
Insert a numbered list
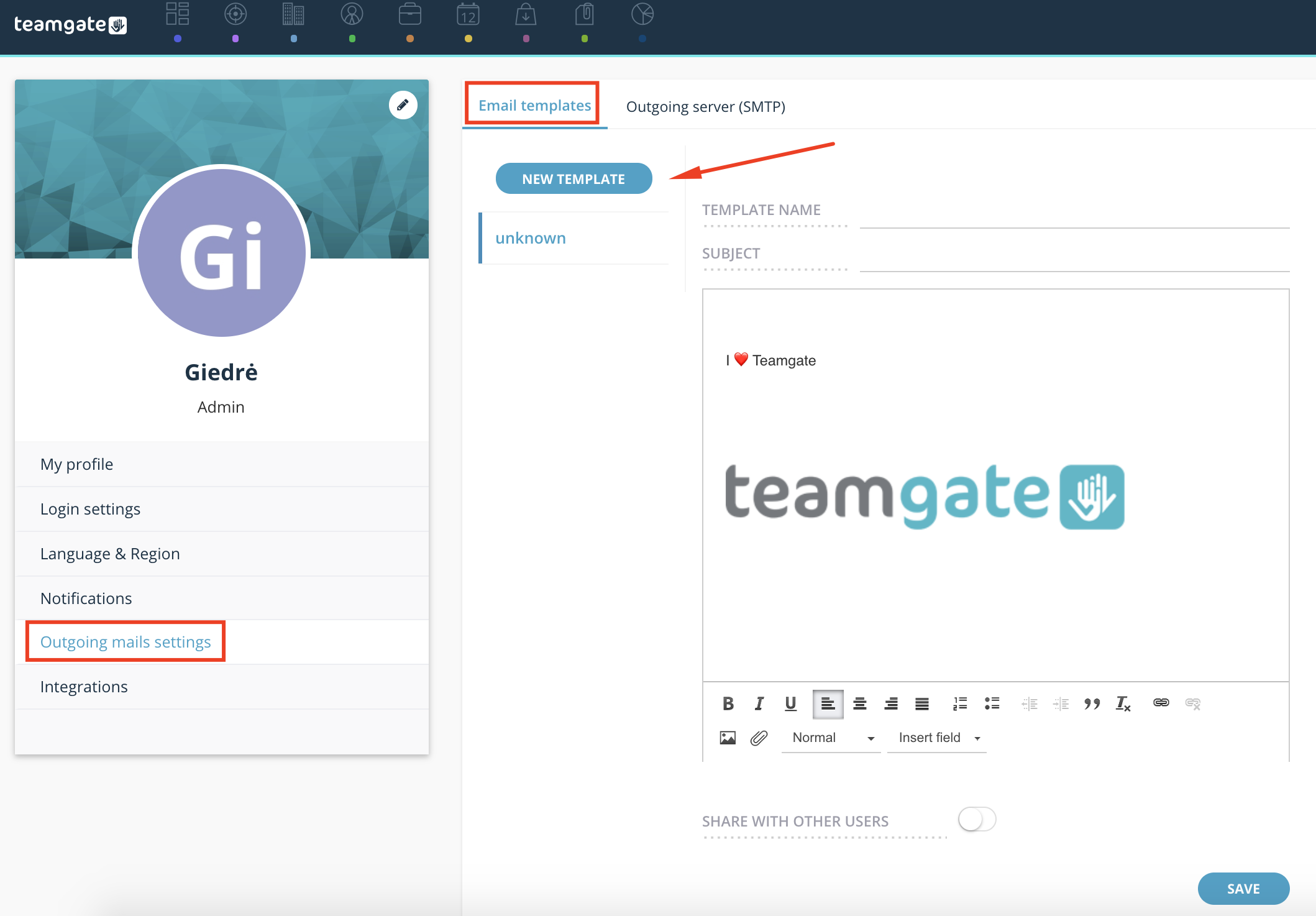point(960,703)
